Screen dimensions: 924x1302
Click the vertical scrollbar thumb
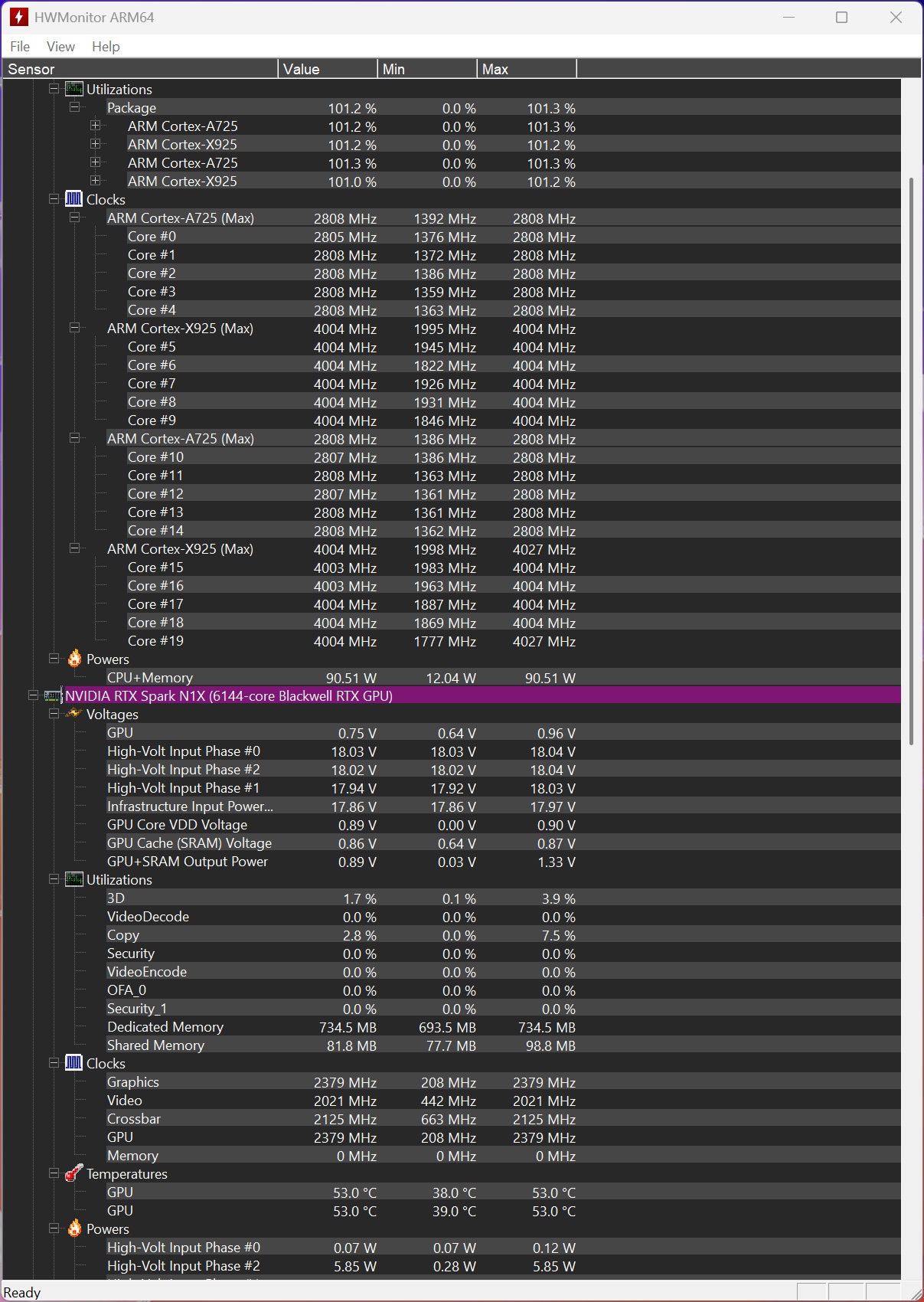911,460
